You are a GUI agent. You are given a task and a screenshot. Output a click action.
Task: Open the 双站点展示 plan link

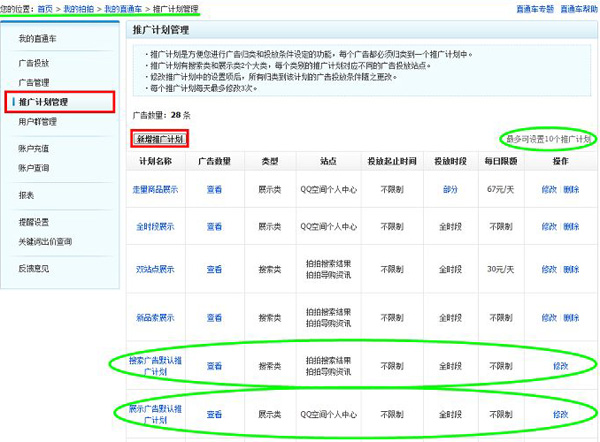[155, 269]
